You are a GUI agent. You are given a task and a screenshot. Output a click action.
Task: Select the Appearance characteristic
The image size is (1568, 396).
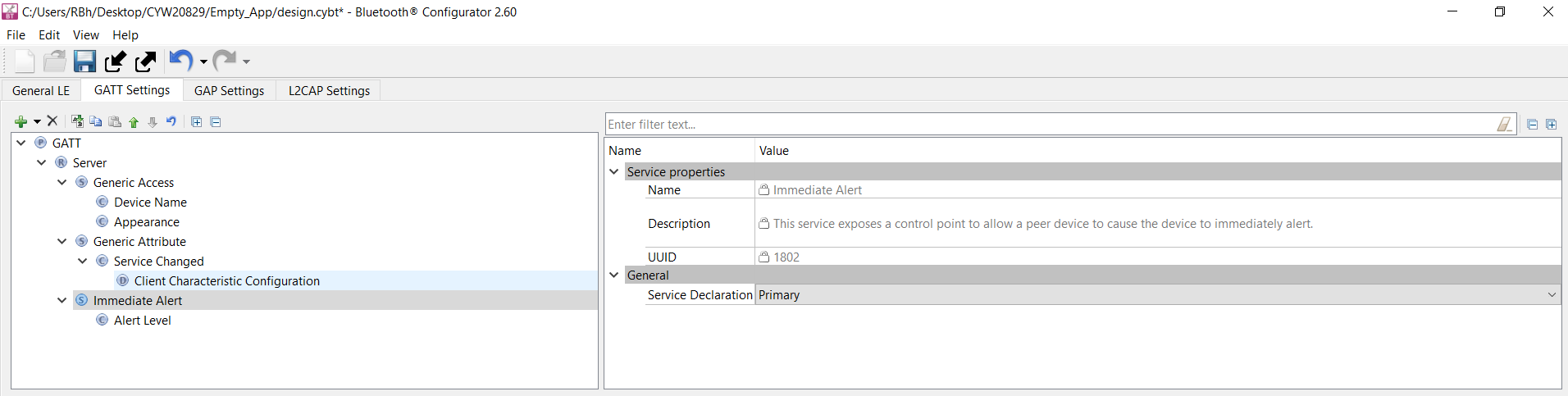pos(147,222)
